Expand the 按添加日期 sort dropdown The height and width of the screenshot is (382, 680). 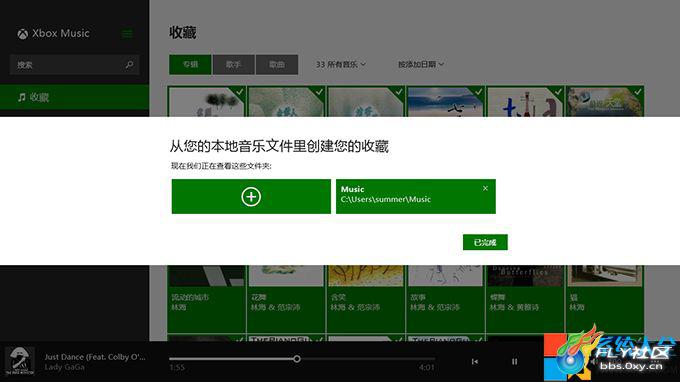click(421, 65)
